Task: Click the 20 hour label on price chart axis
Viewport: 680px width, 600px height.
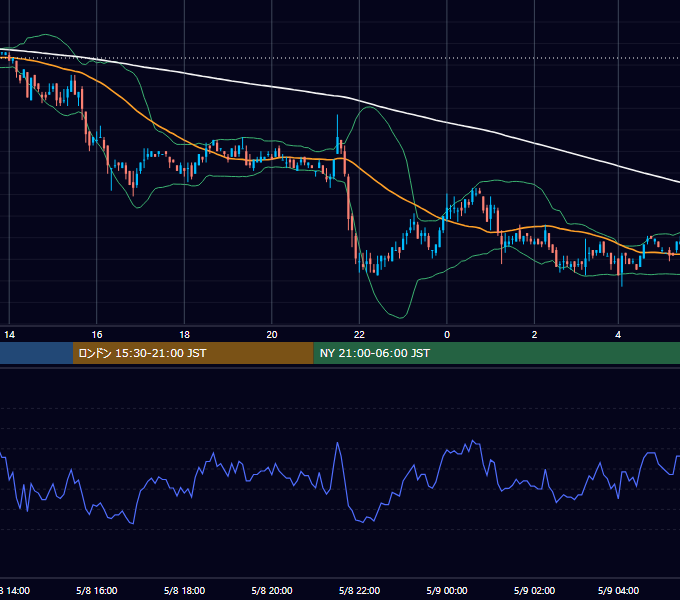Action: coord(272,335)
